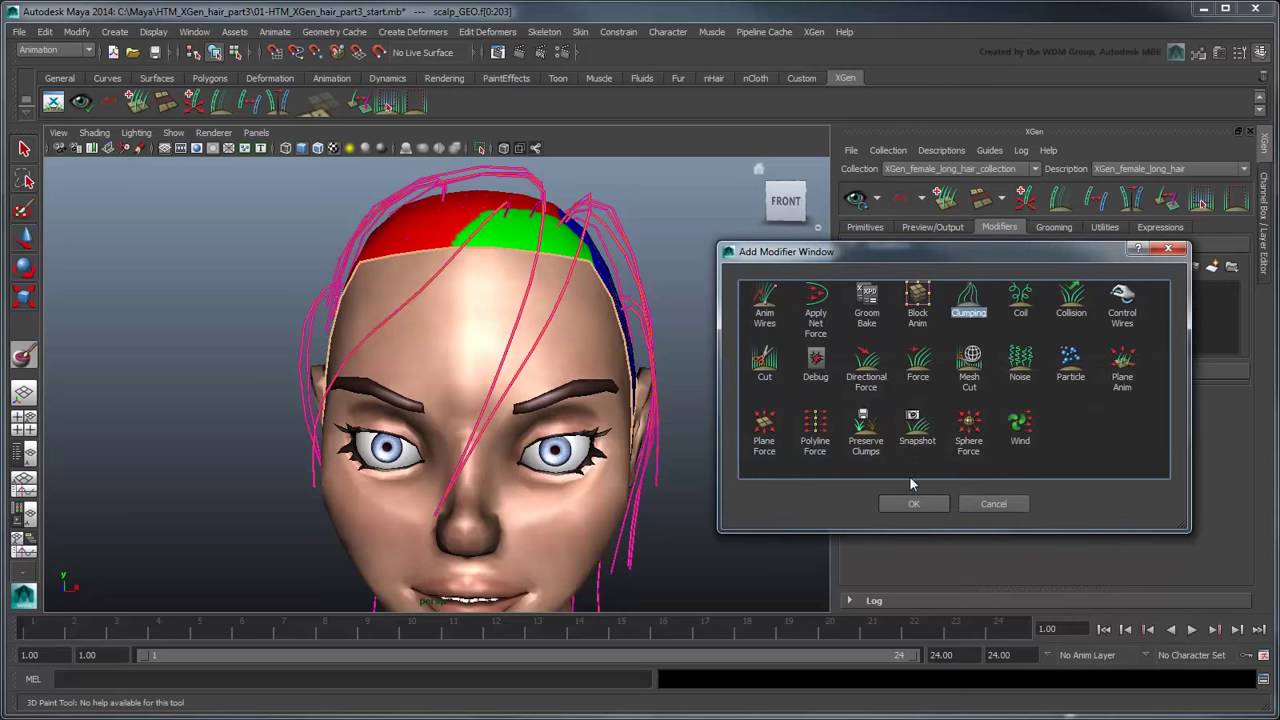This screenshot has width=1280, height=720.
Task: Select the Debug modifier
Action: (815, 365)
